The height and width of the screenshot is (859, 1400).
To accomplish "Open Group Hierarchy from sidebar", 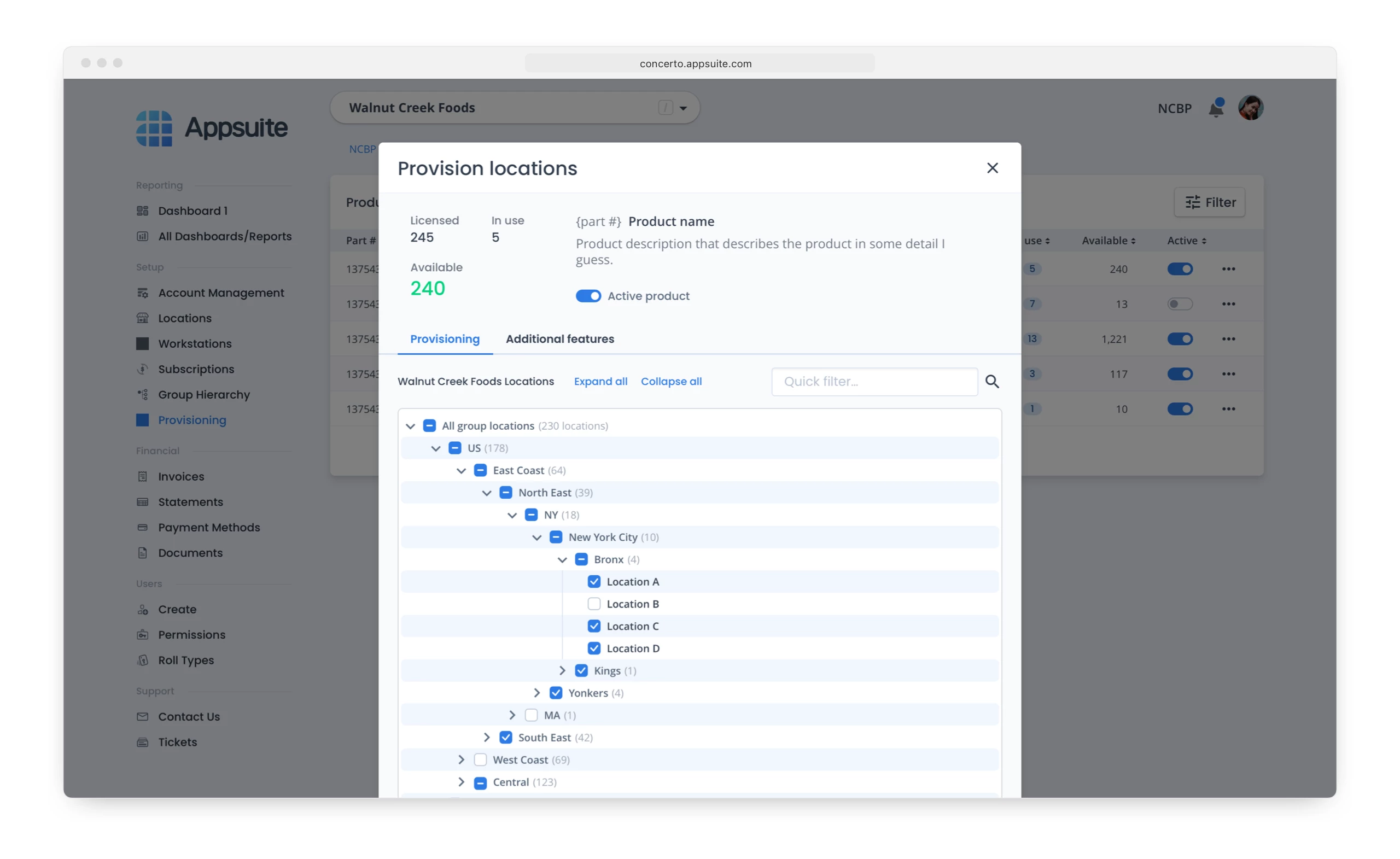I will click(x=203, y=394).
